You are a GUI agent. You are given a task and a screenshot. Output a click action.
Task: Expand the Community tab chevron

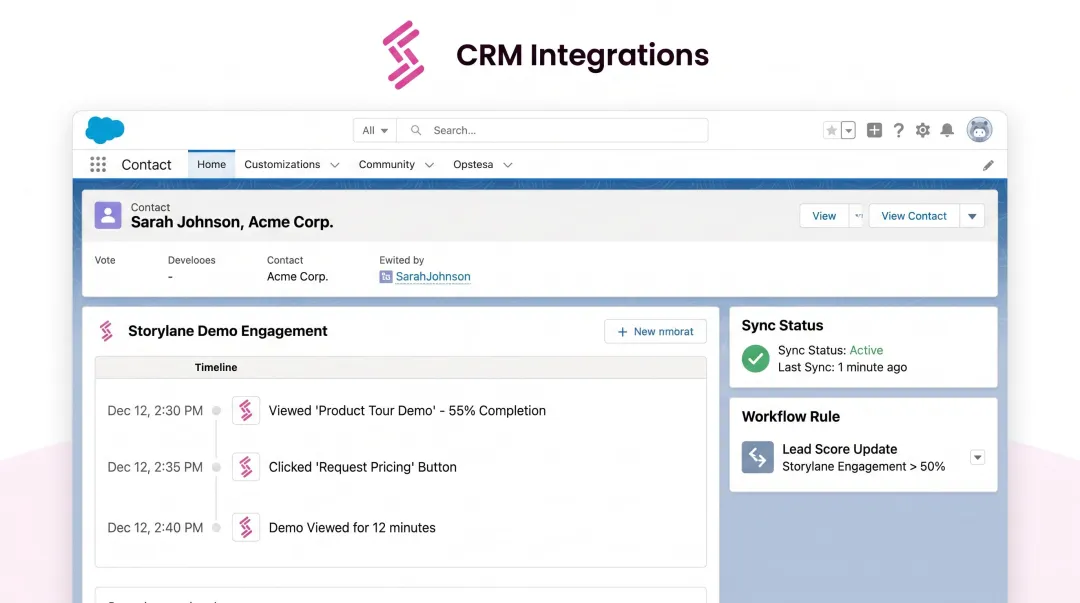[x=429, y=165]
